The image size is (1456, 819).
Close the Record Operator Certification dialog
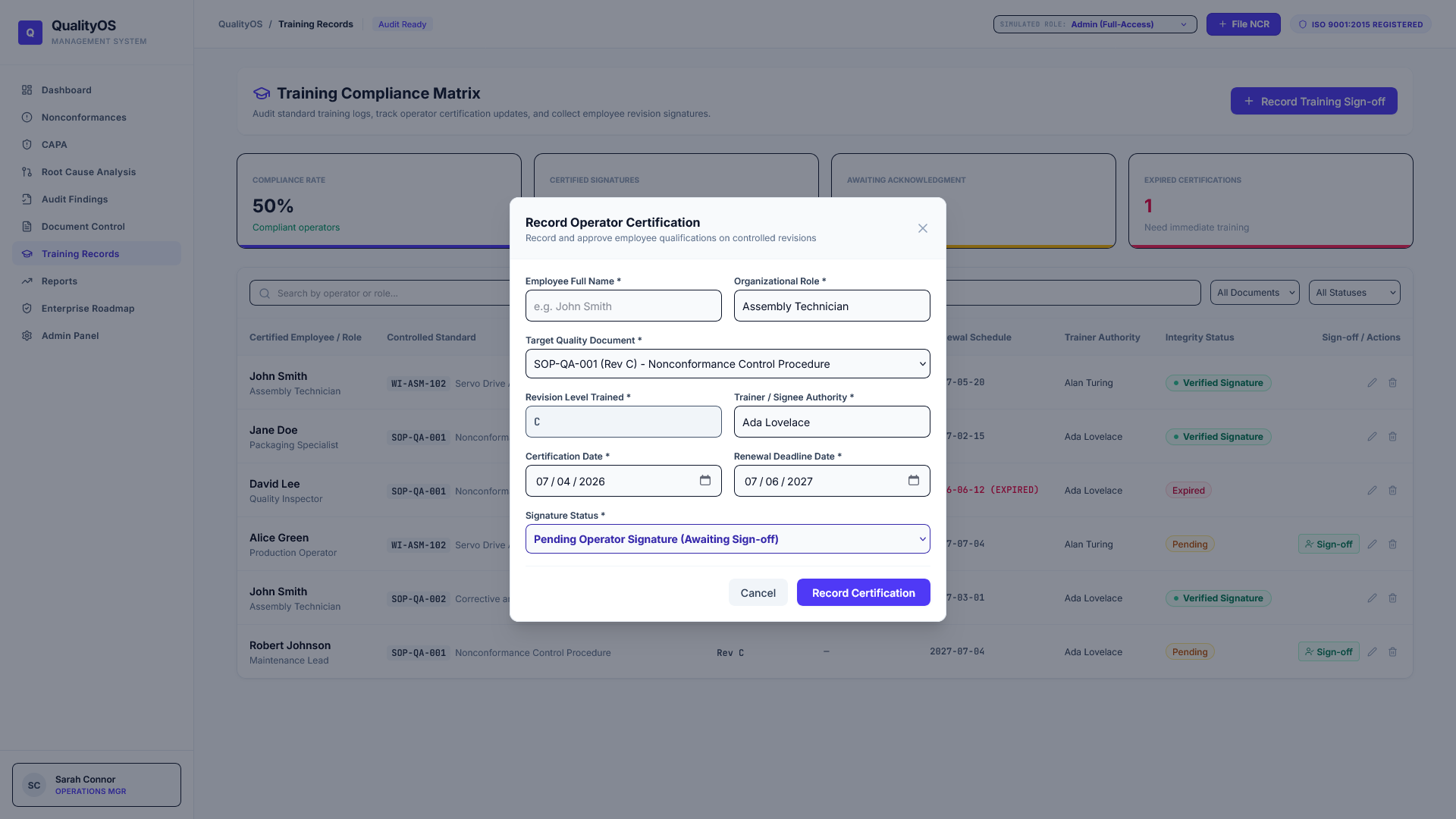(922, 228)
